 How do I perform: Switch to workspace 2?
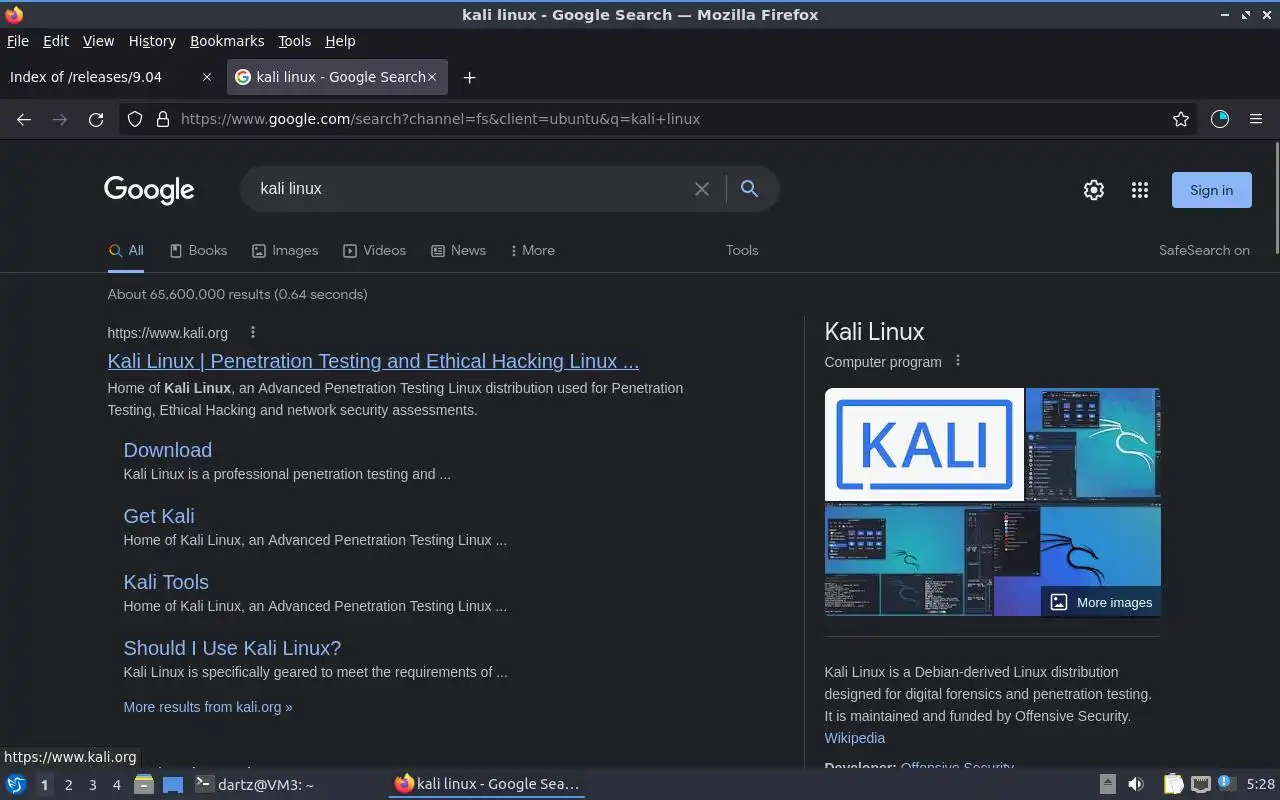point(69,785)
